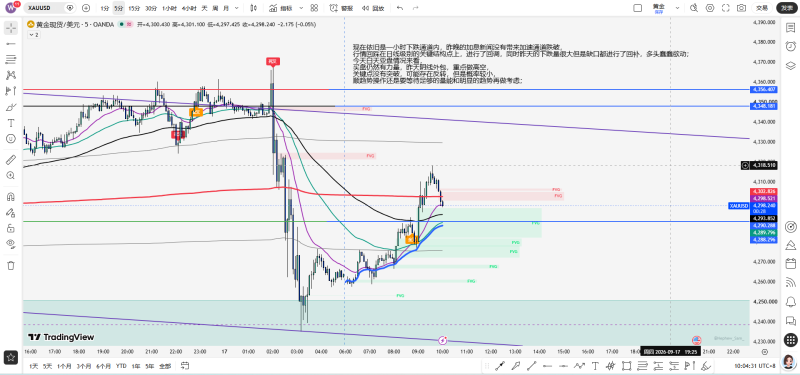Image resolution: width=800 pixels, height=375 pixels.
Task: Open the economic calendar sidebar icon
Action: click(790, 264)
